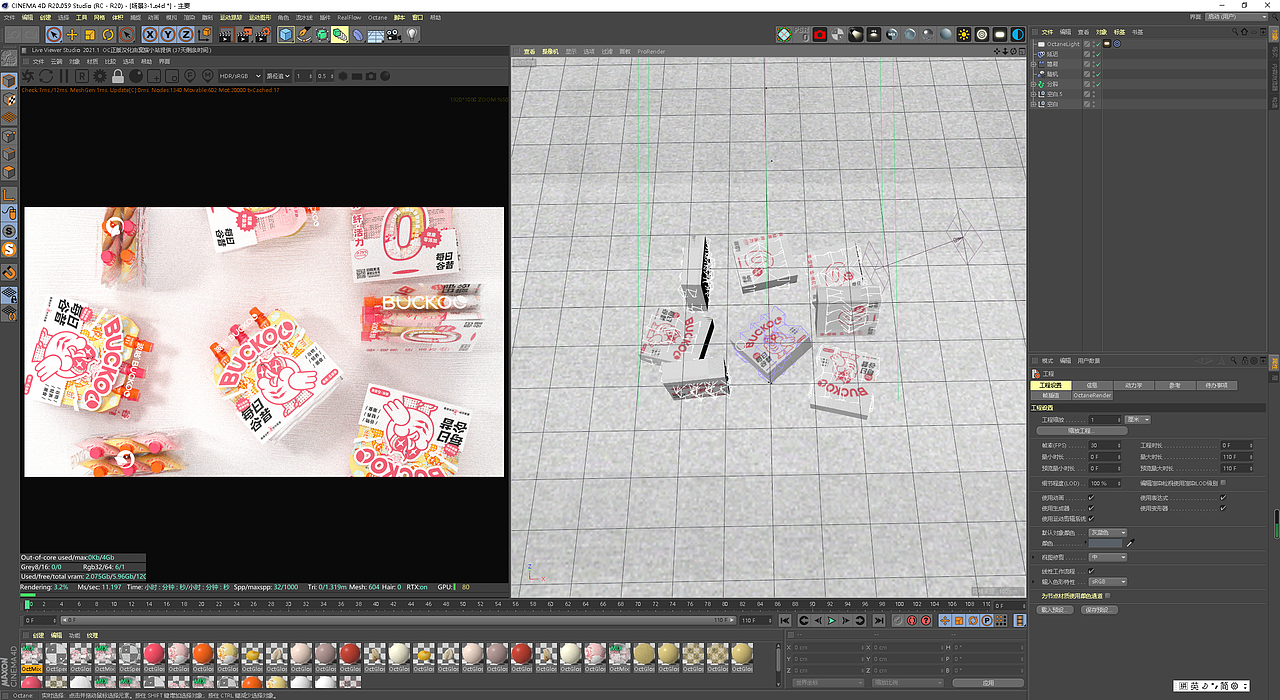The width and height of the screenshot is (1280, 700).
Task: Expand the last 空白 null object
Action: pos(1033,104)
